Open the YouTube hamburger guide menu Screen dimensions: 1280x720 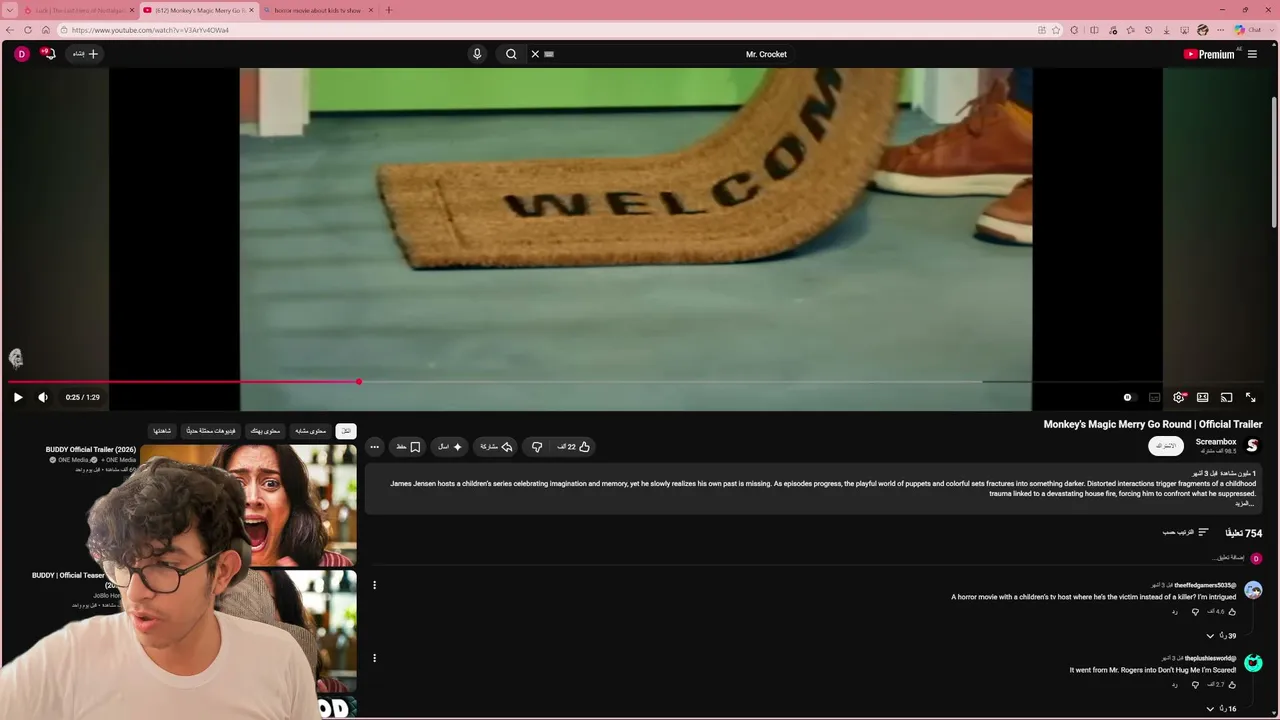pos(1252,54)
